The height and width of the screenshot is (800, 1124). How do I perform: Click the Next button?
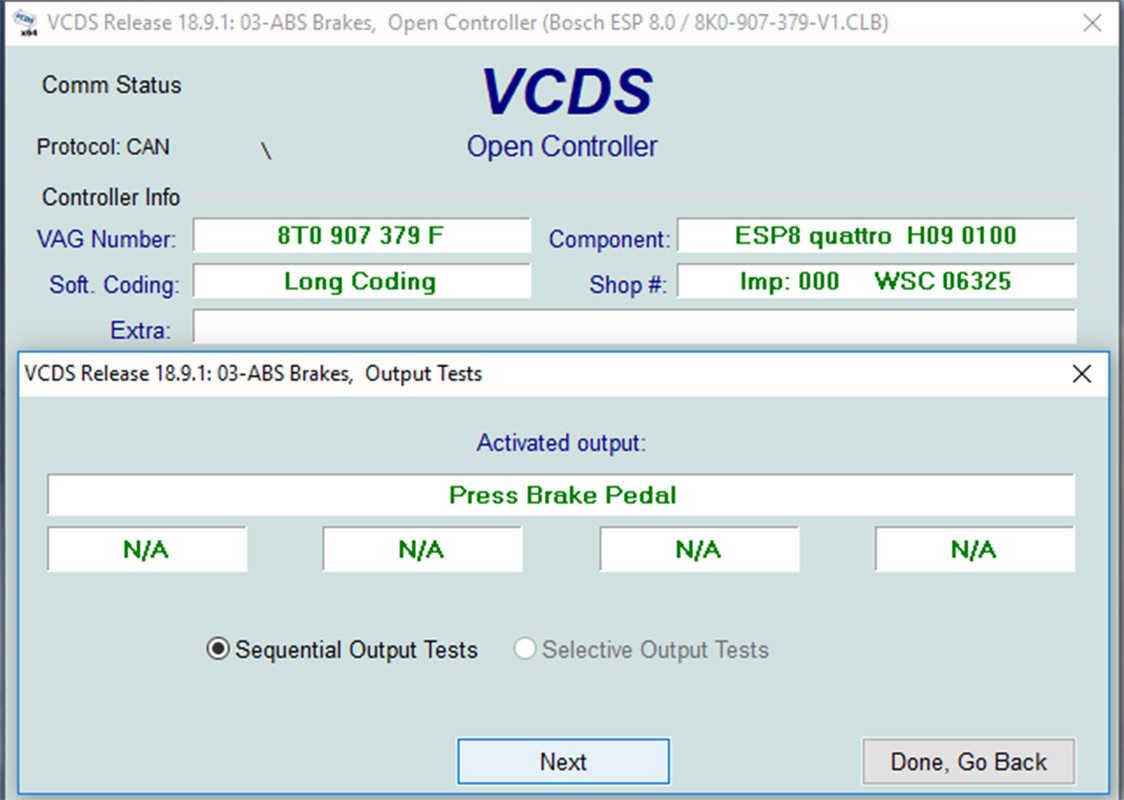click(x=563, y=761)
